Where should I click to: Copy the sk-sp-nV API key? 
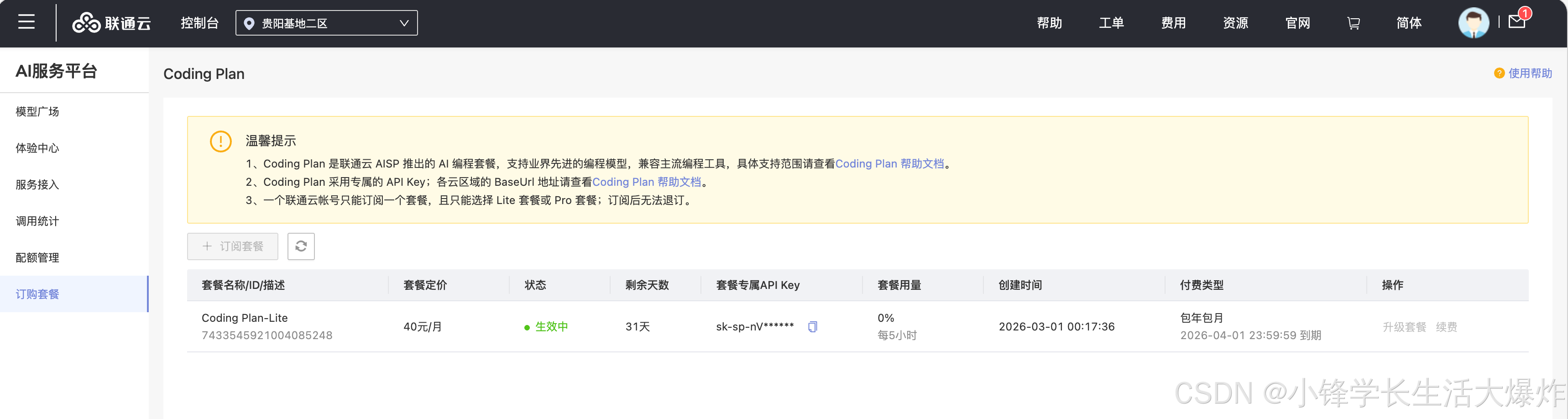[x=813, y=327]
